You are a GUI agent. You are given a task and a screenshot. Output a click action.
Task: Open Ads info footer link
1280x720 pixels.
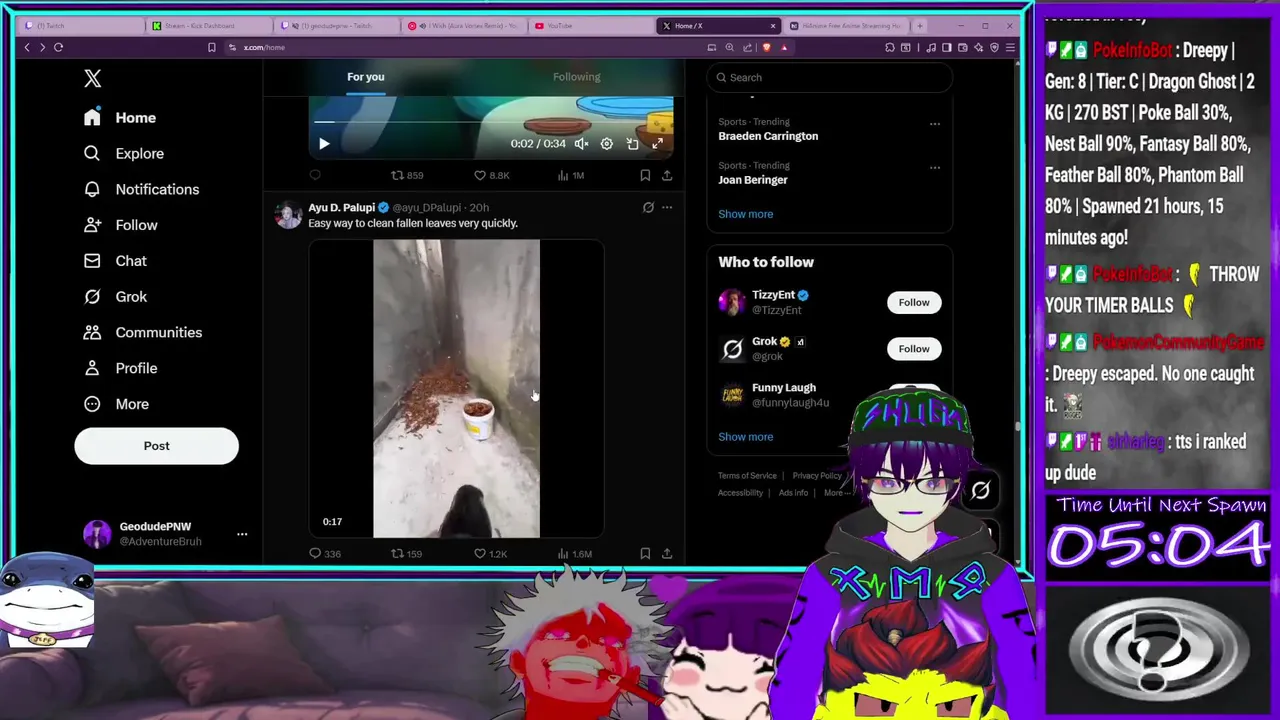[x=793, y=493]
